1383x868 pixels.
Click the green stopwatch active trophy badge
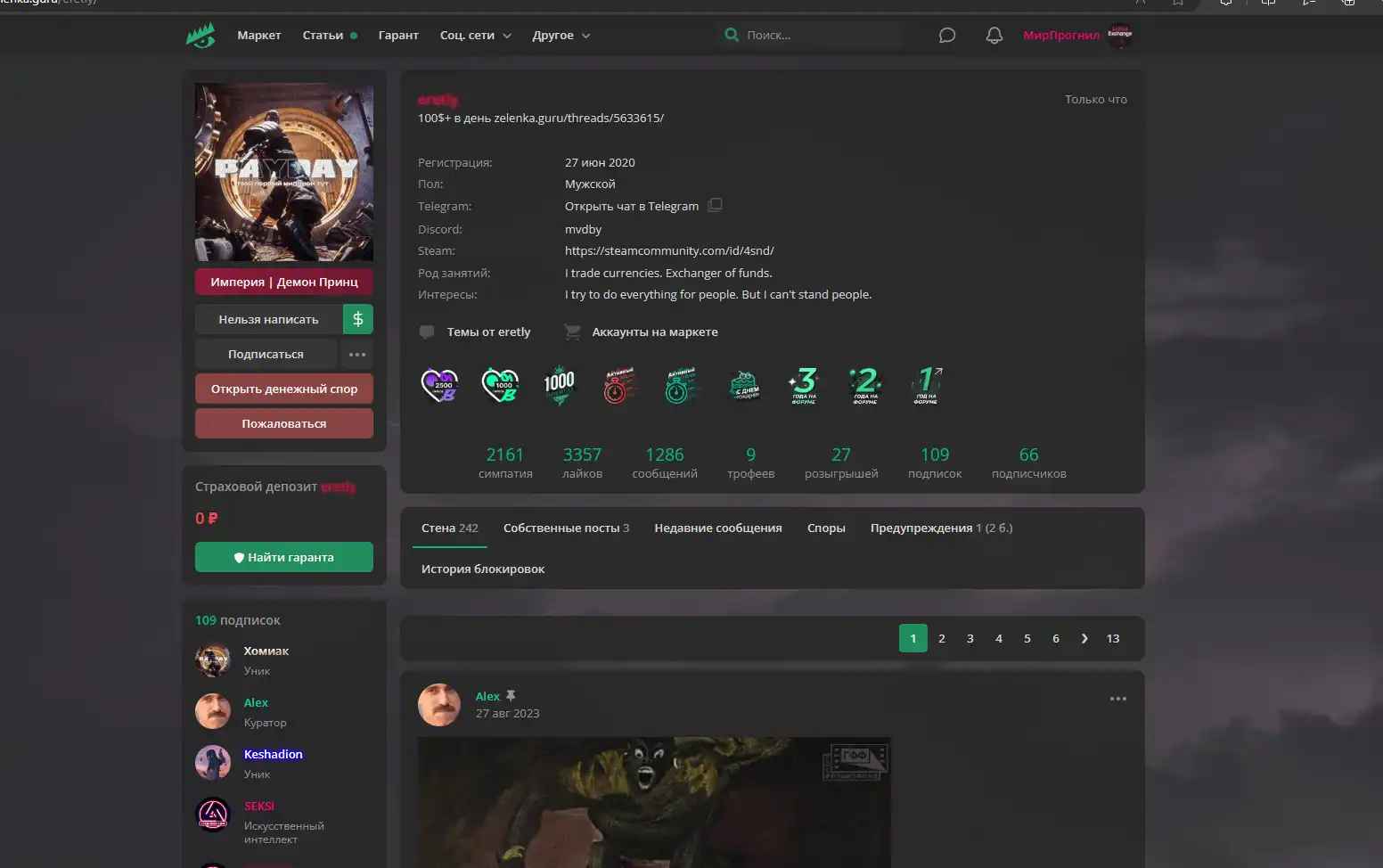coord(681,385)
